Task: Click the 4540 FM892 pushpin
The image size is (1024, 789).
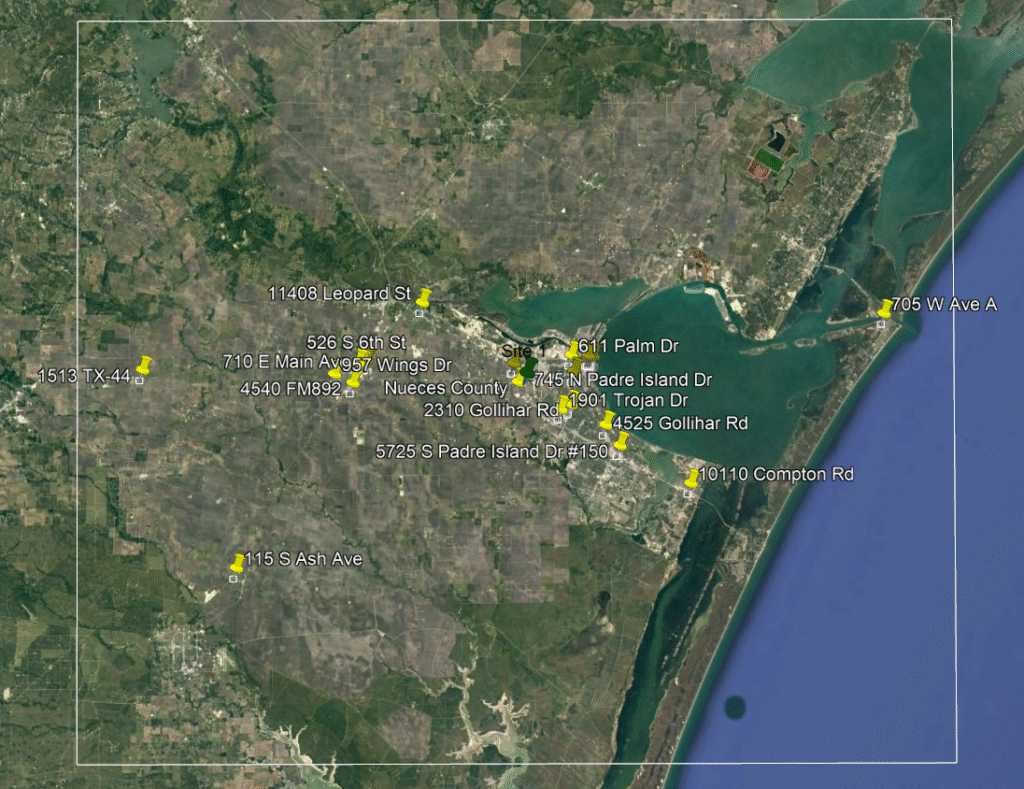Action: coord(353,380)
